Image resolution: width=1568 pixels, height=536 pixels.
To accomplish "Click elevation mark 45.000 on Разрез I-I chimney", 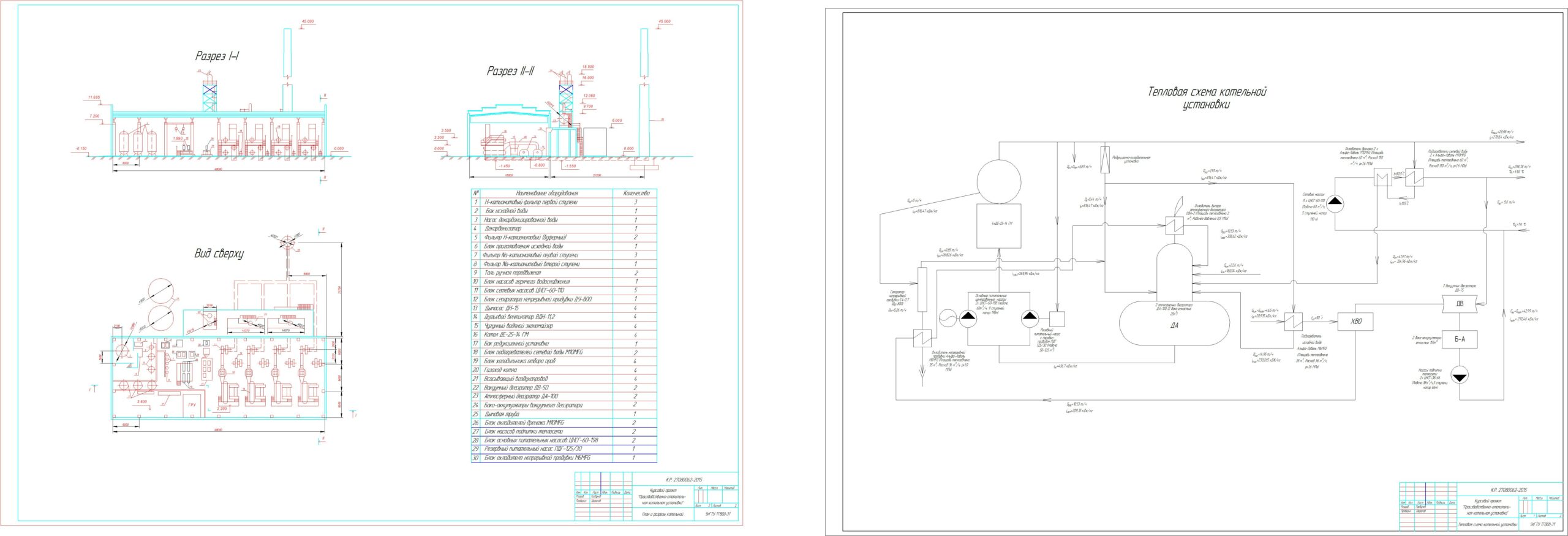I will (x=307, y=21).
